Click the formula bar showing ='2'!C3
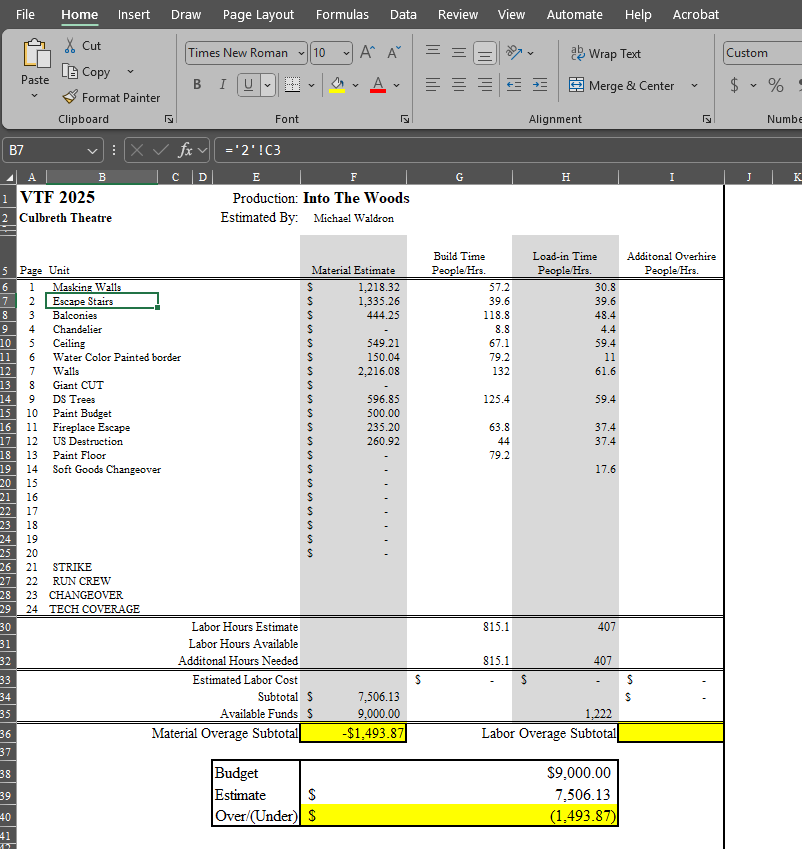 click(508, 150)
